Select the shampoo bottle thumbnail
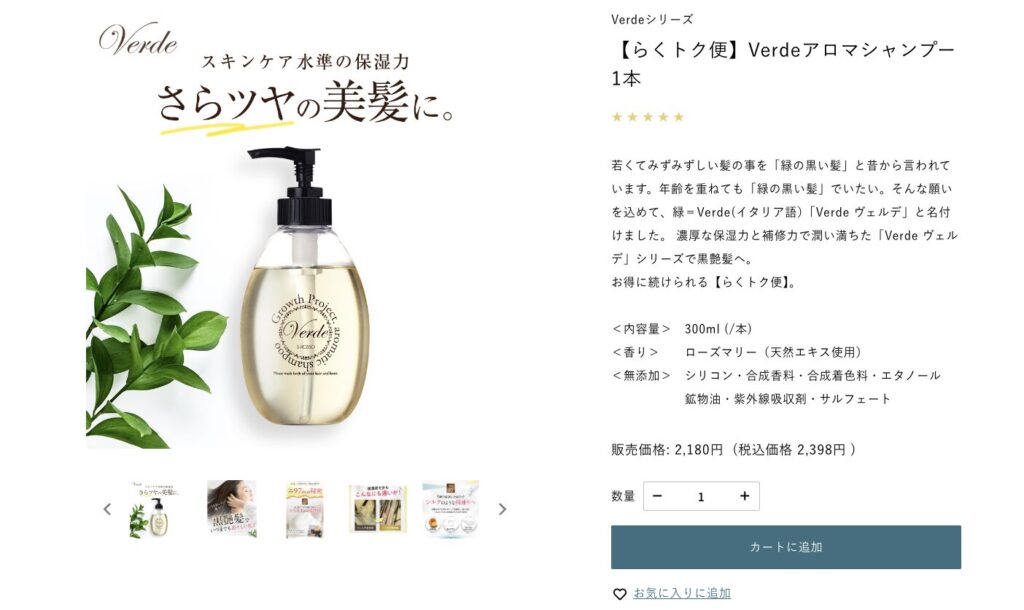This screenshot has width=1024, height=610. click(155, 509)
